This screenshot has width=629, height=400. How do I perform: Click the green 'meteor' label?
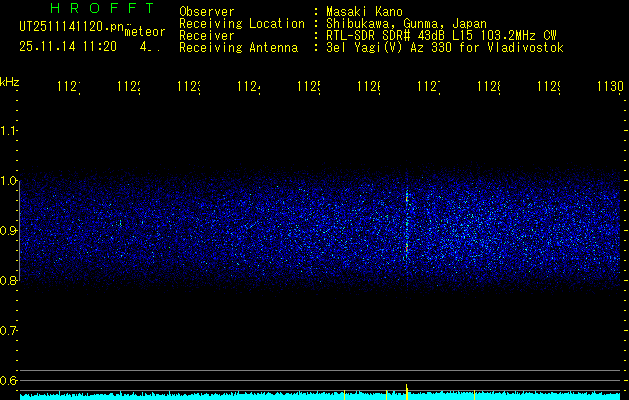[145, 32]
